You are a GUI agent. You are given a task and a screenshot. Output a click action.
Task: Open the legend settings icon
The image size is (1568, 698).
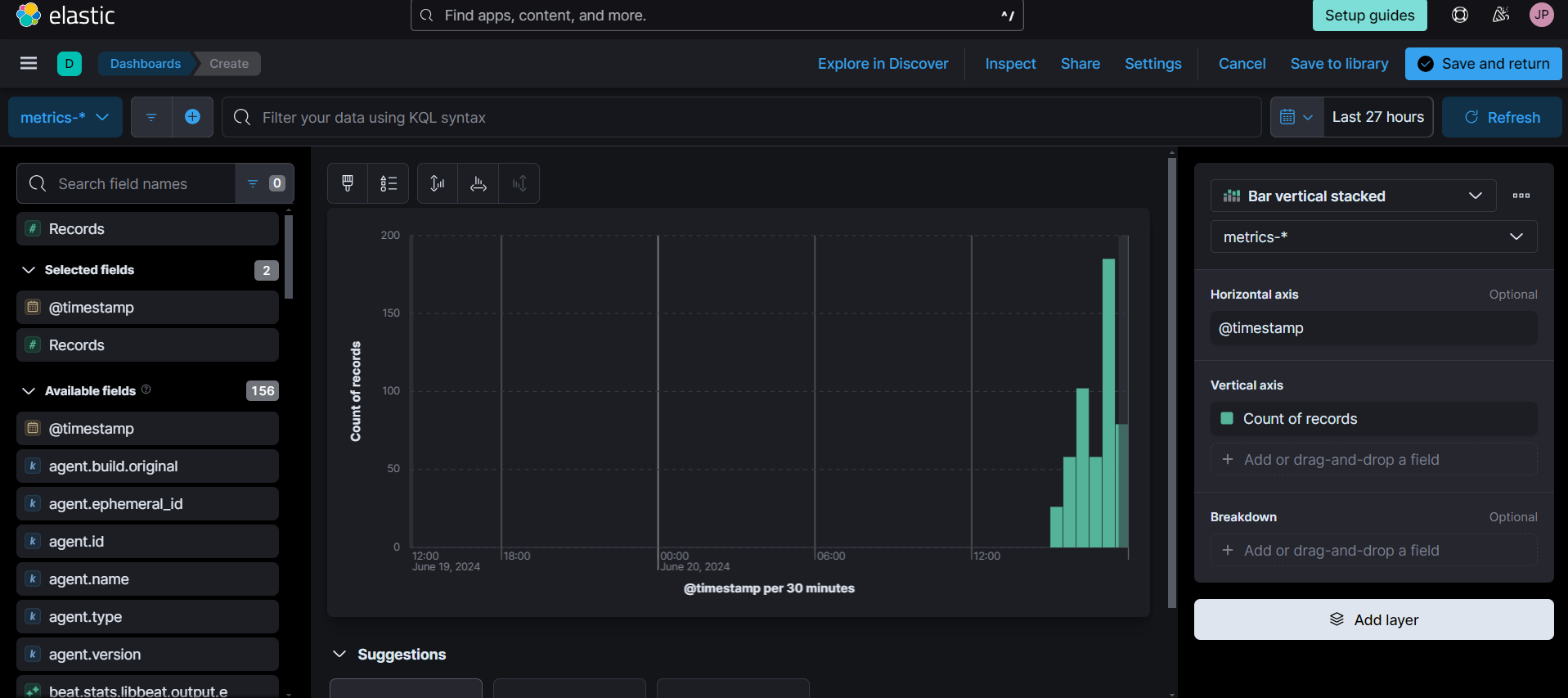389,183
